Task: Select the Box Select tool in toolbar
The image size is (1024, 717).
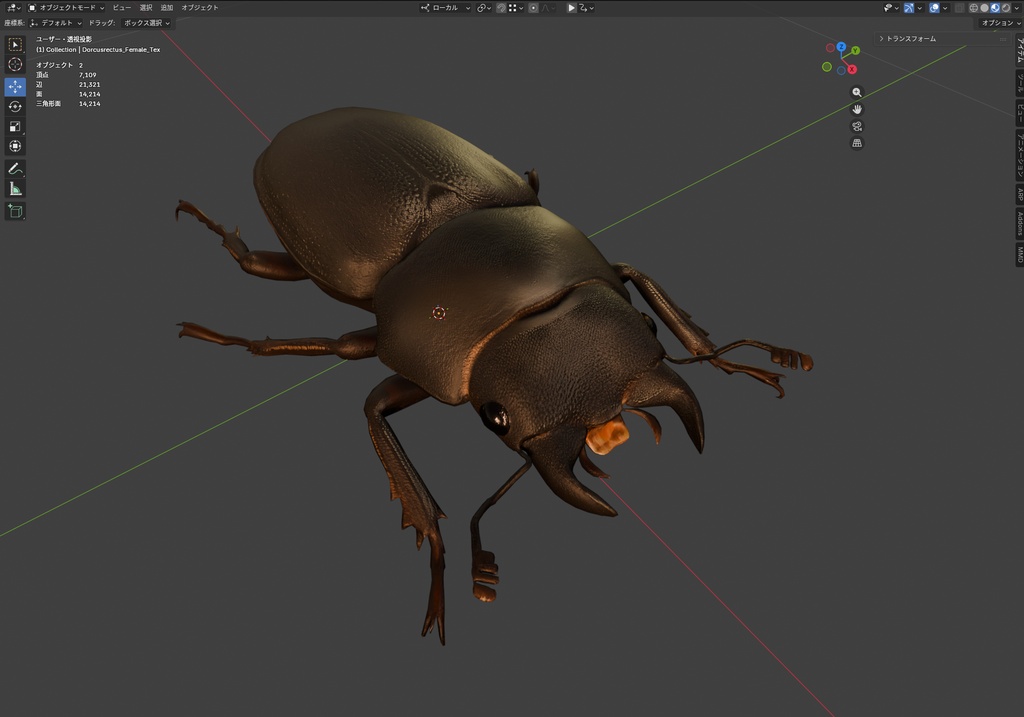Action: pyautogui.click(x=15, y=44)
